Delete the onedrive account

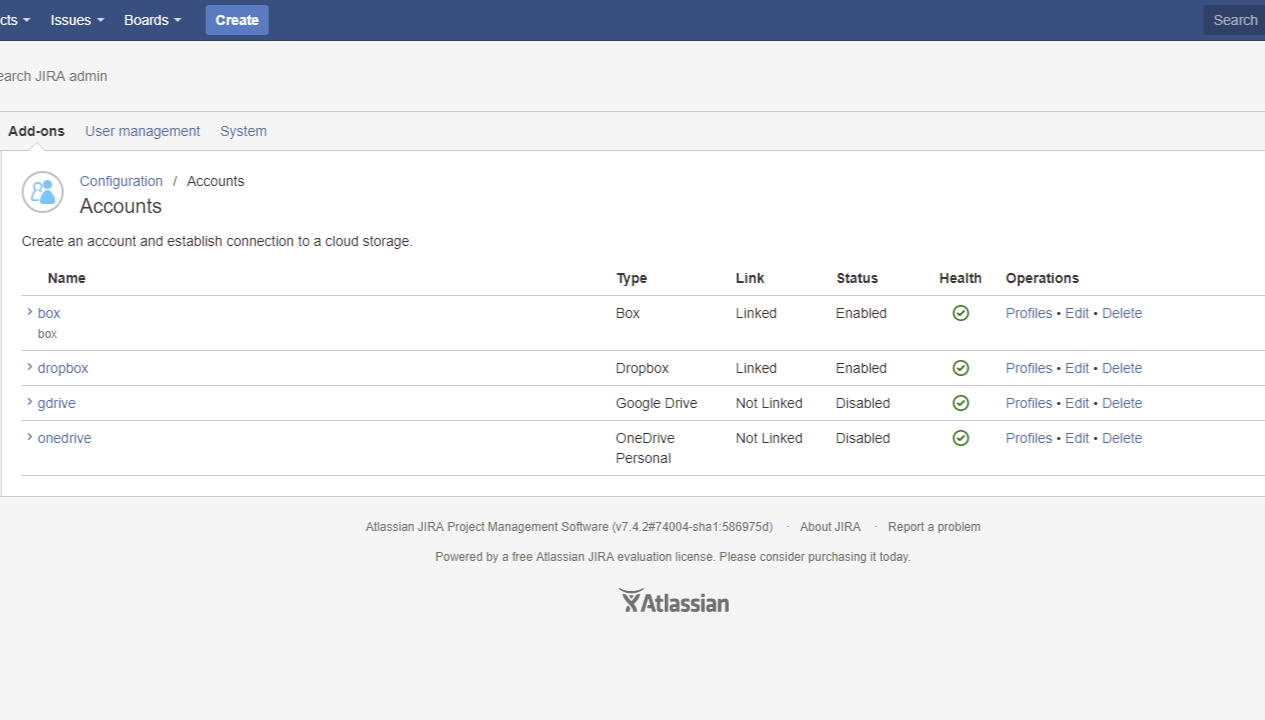point(1122,438)
